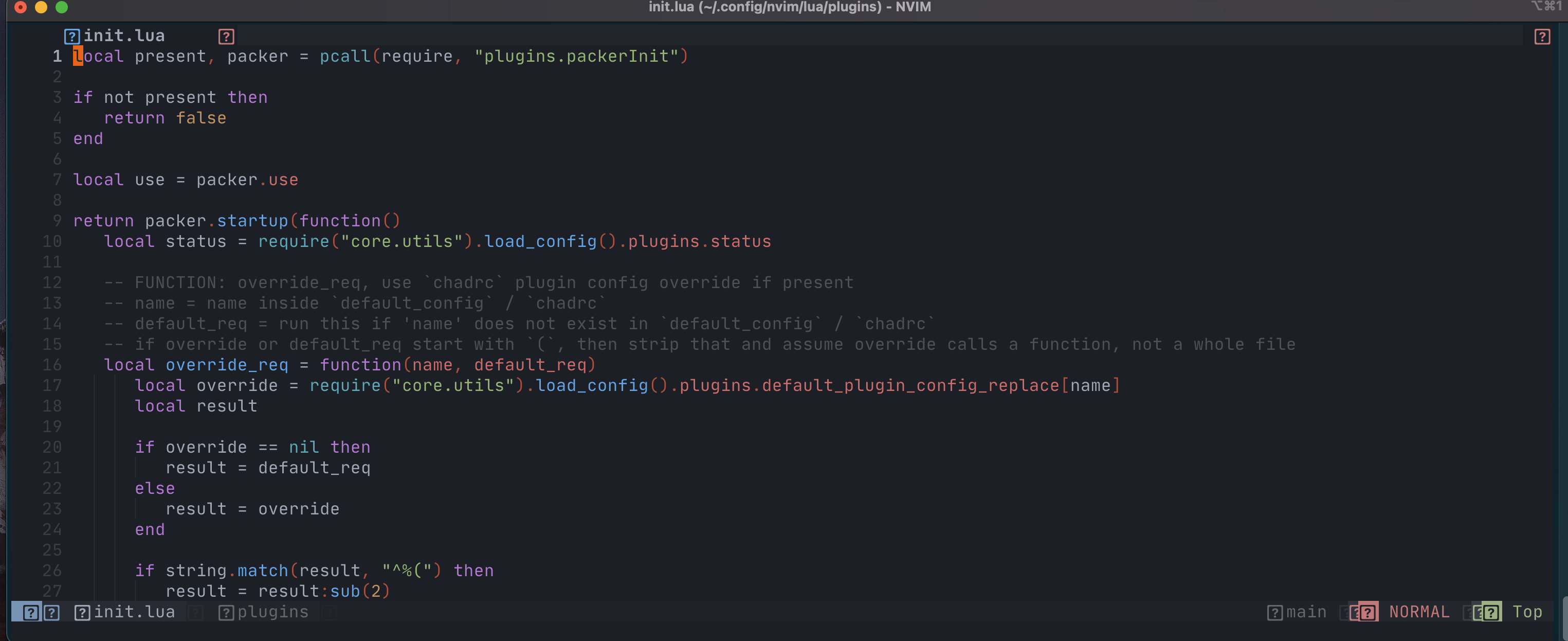Click the NORMAL mode label in the statusline
Screen dimensions: 1568x641
(1418, 611)
